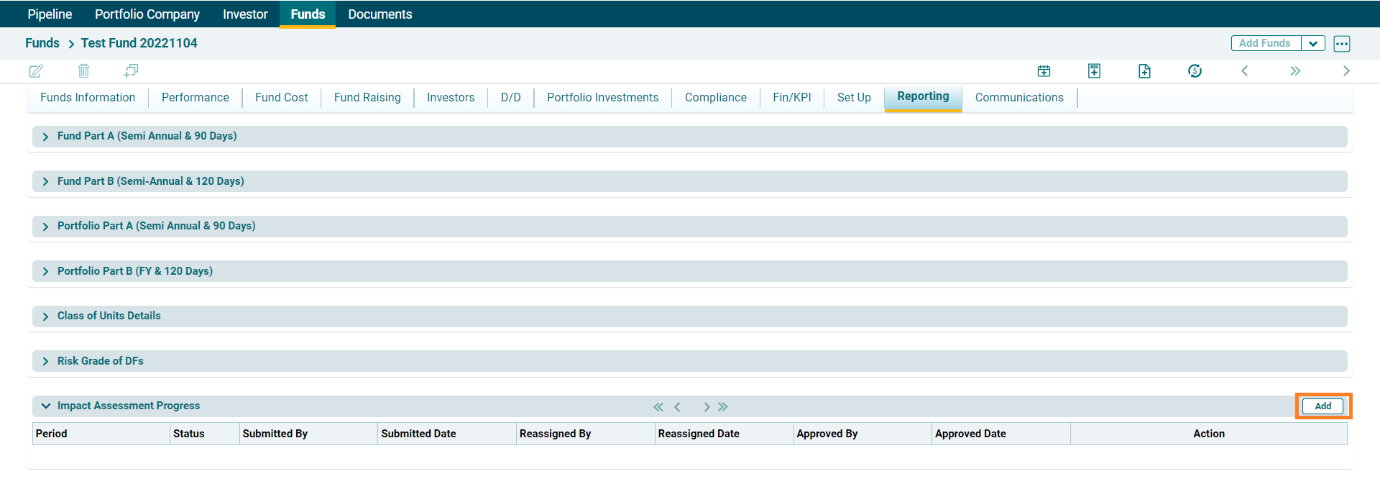1380x479 pixels.
Task: Click the add document icon
Action: [1144, 71]
